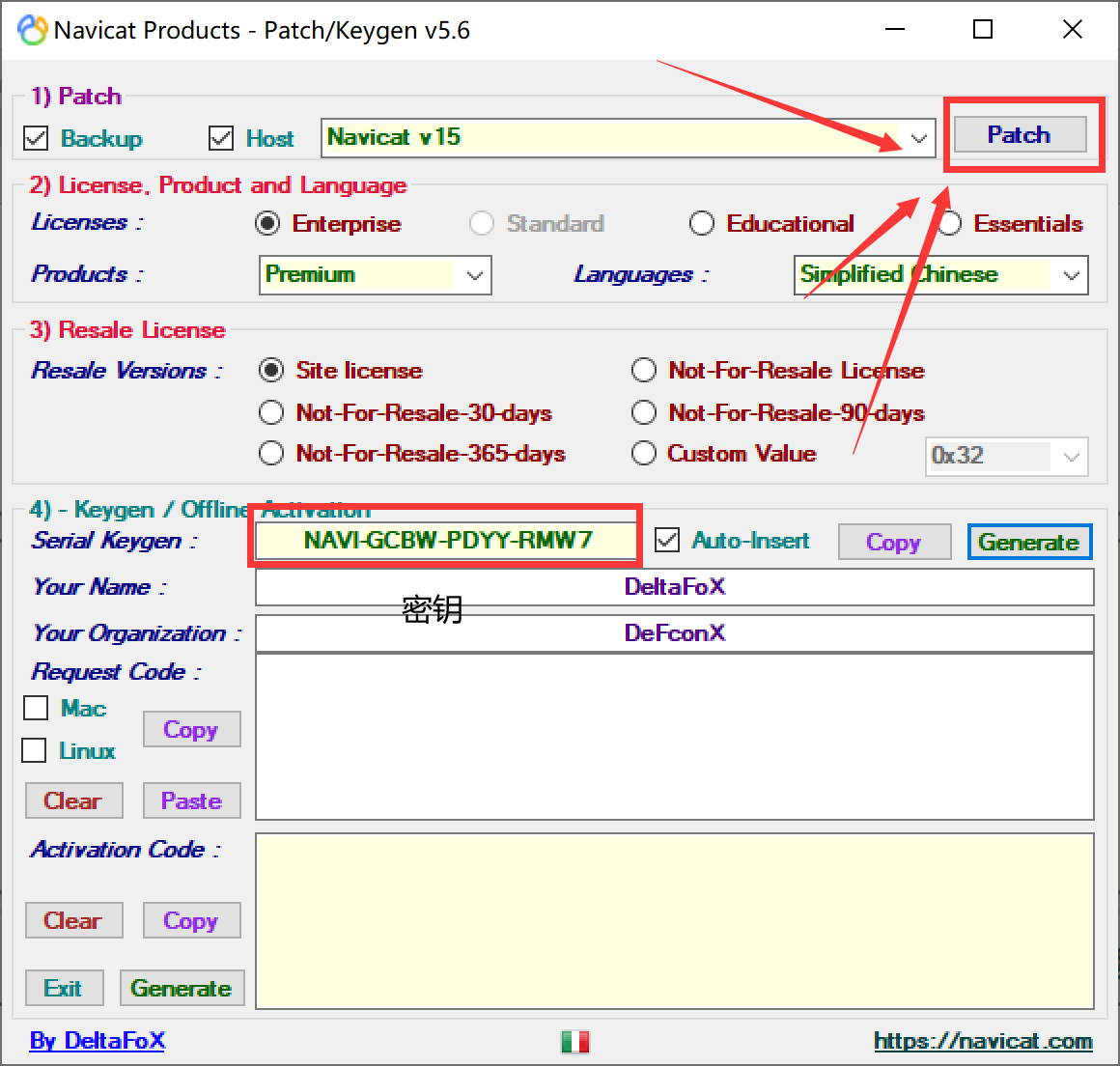
Task: Paste into the Request Code
Action: click(x=191, y=800)
